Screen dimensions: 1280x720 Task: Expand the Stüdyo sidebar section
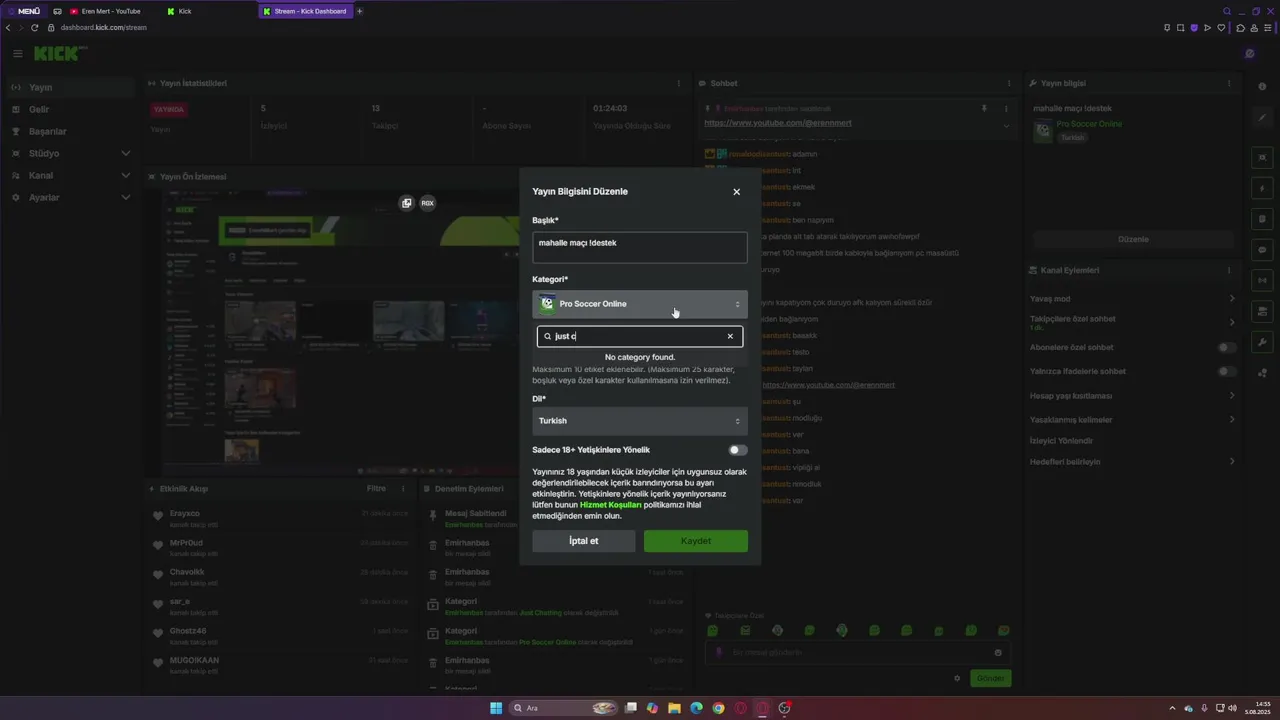70,154
